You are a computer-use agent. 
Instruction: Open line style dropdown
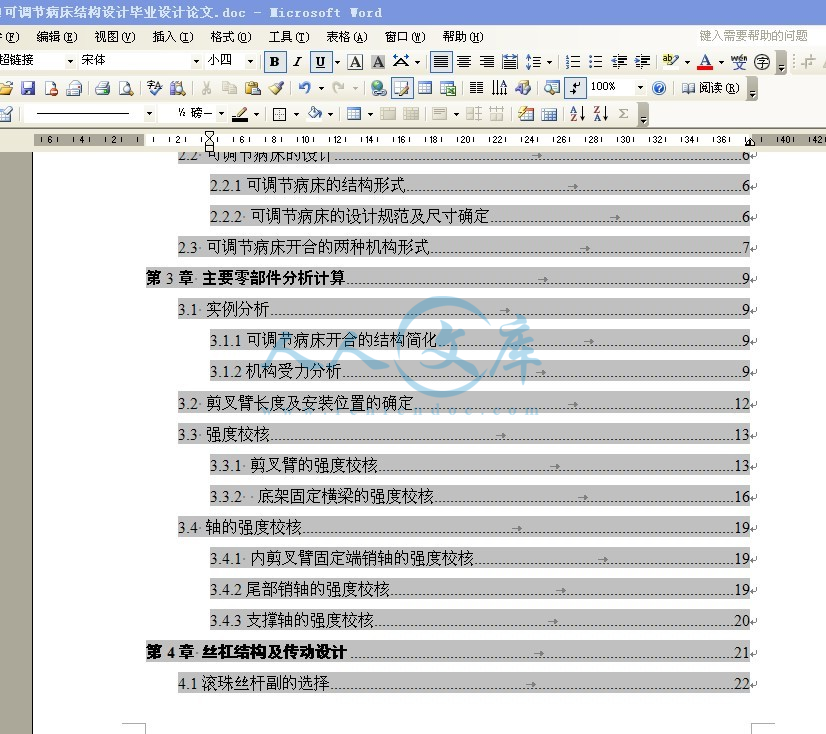[x=149, y=114]
